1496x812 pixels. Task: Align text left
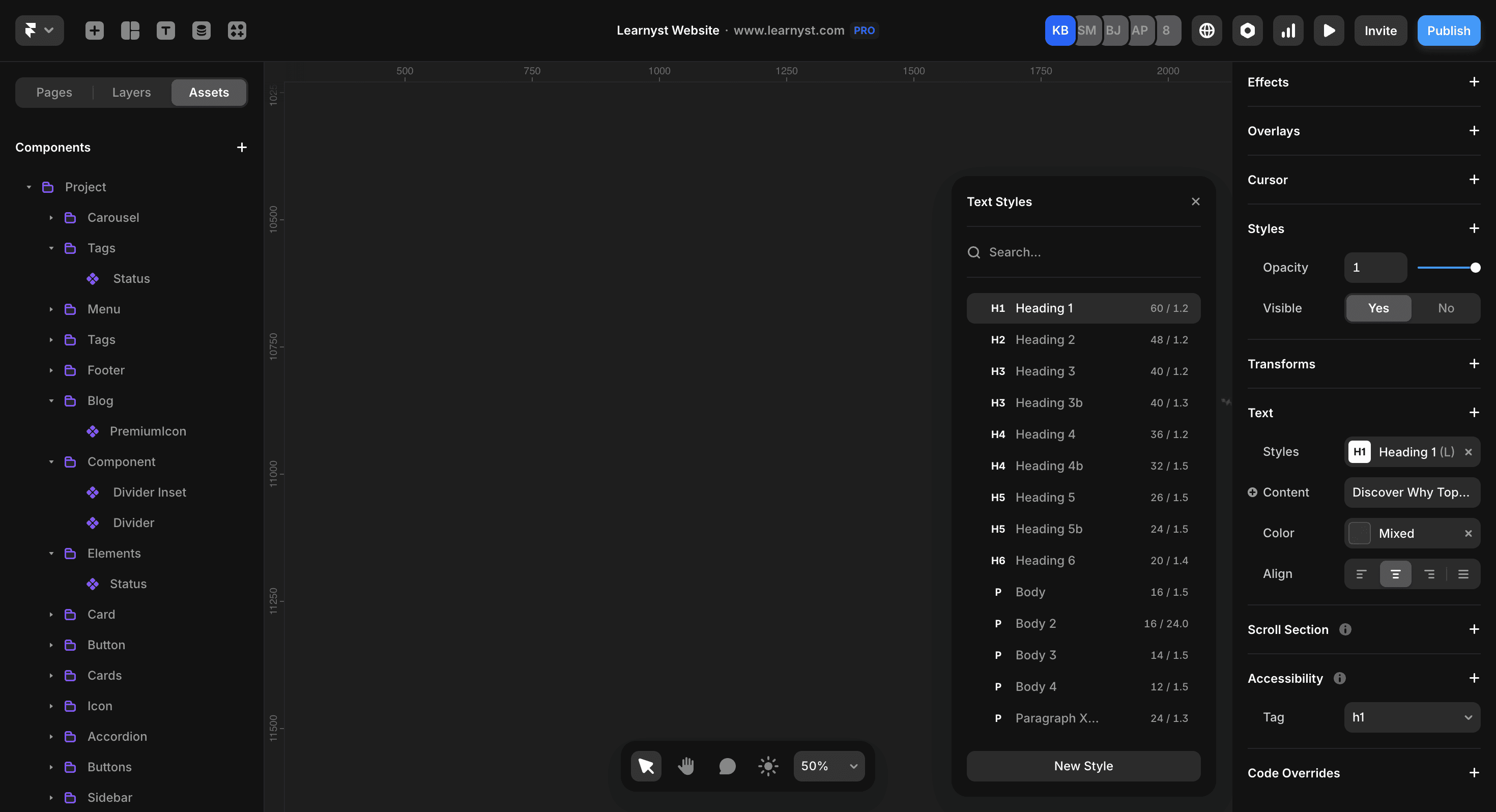pyautogui.click(x=1361, y=574)
